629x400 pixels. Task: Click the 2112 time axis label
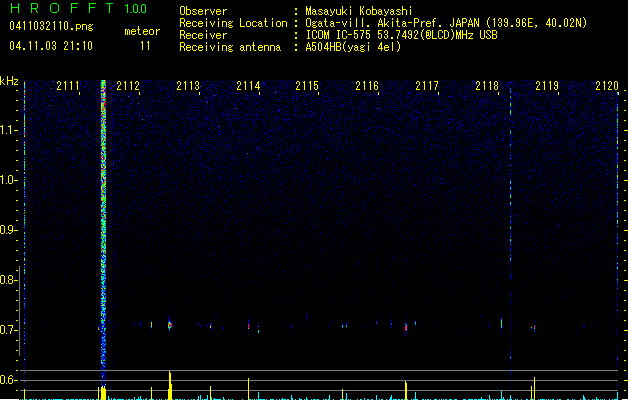click(128, 86)
